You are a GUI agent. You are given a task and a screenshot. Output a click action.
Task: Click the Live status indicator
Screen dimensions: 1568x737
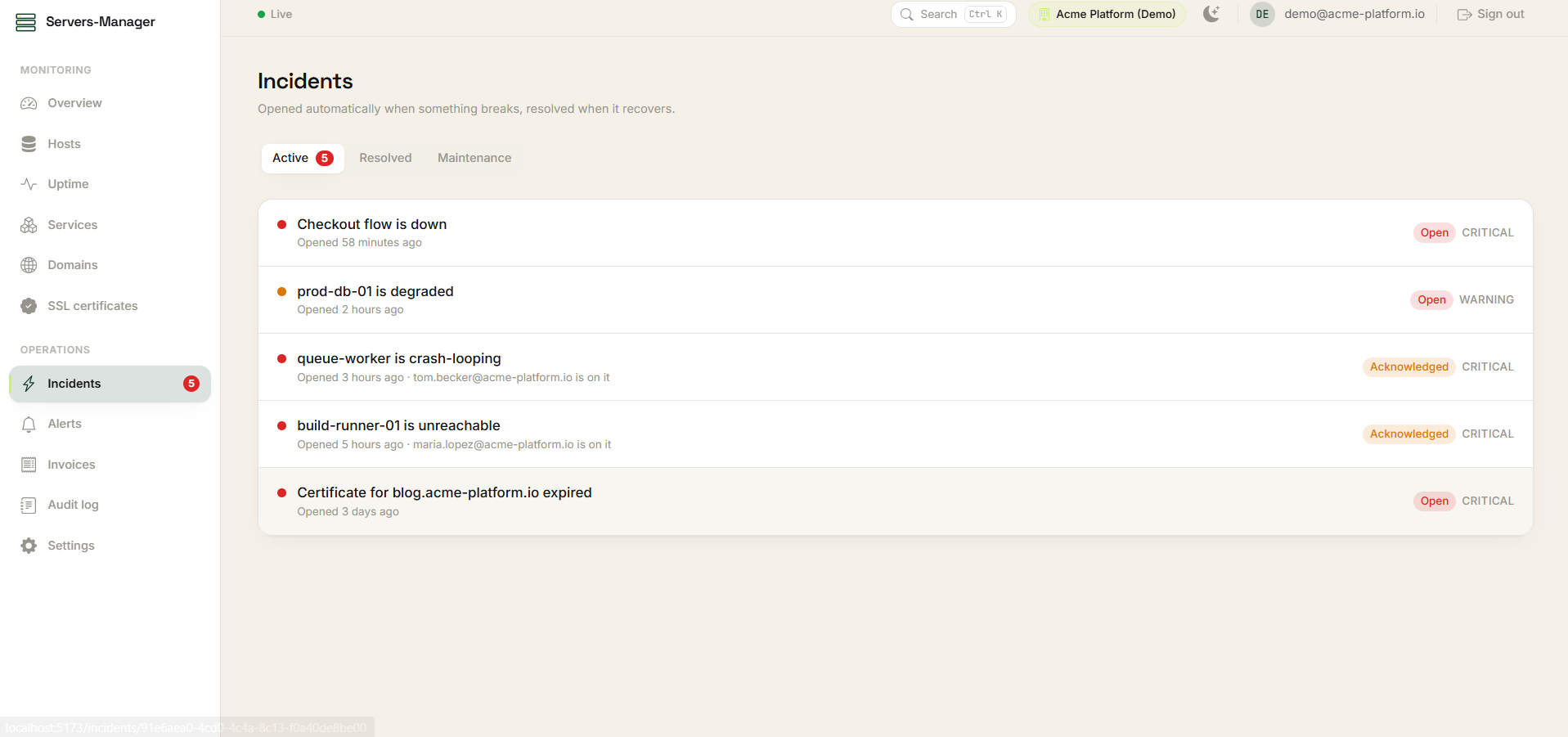pos(275,14)
